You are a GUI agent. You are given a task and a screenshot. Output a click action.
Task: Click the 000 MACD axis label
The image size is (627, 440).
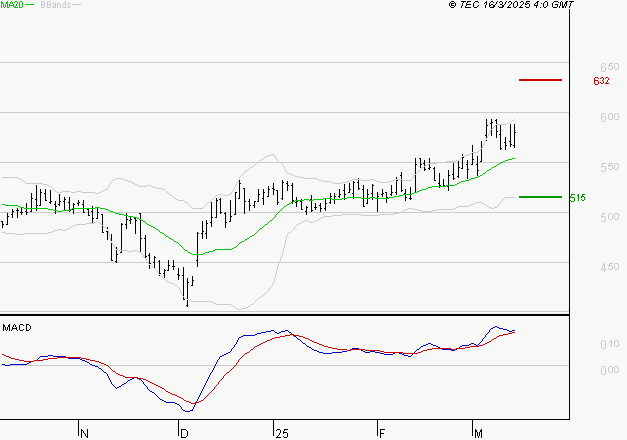(x=581, y=370)
